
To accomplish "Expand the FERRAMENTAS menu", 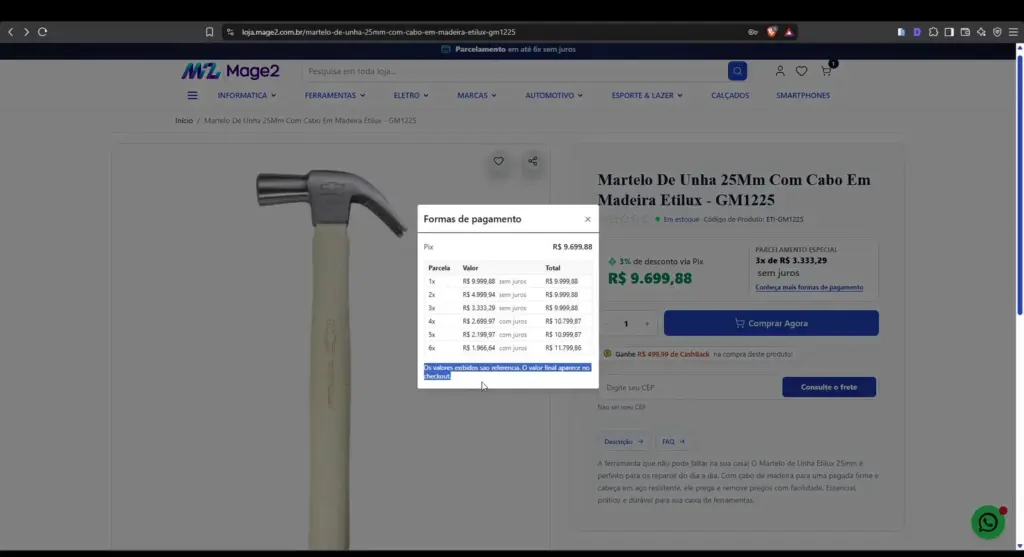I will [334, 95].
